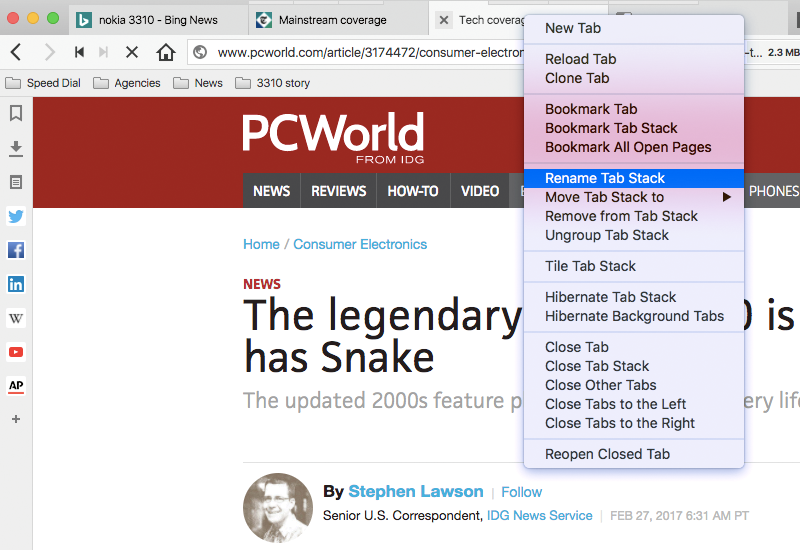This screenshot has height=550, width=800.
Task: Open Speed Dial bookmark folder
Action: click(x=43, y=83)
